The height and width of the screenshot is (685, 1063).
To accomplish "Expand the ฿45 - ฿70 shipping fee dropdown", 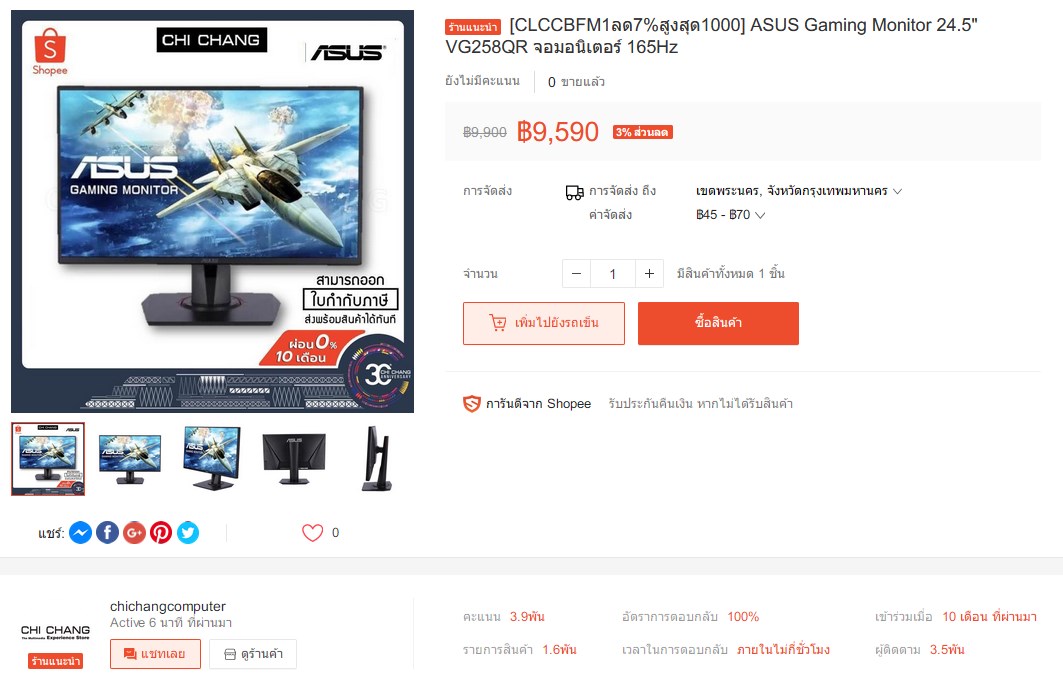I will (730, 215).
